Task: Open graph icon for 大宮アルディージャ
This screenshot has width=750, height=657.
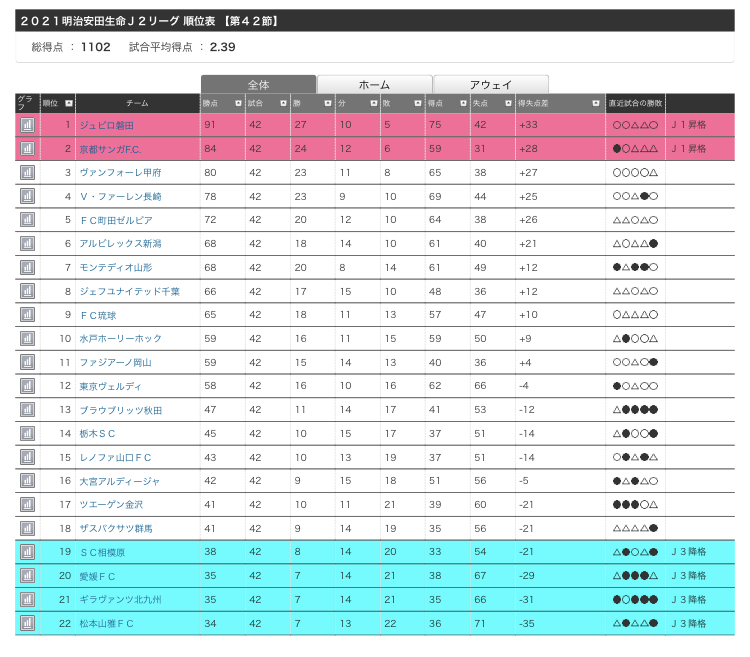Action: click(27, 481)
